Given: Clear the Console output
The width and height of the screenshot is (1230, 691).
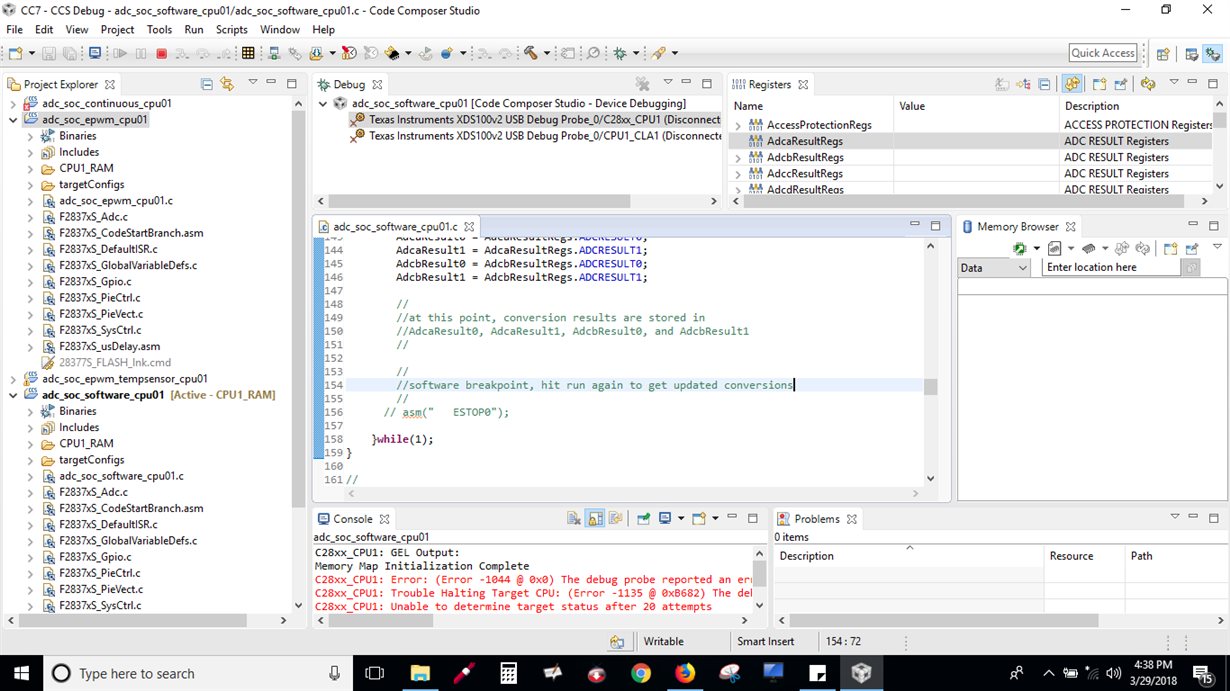Looking at the screenshot, I should tap(574, 519).
